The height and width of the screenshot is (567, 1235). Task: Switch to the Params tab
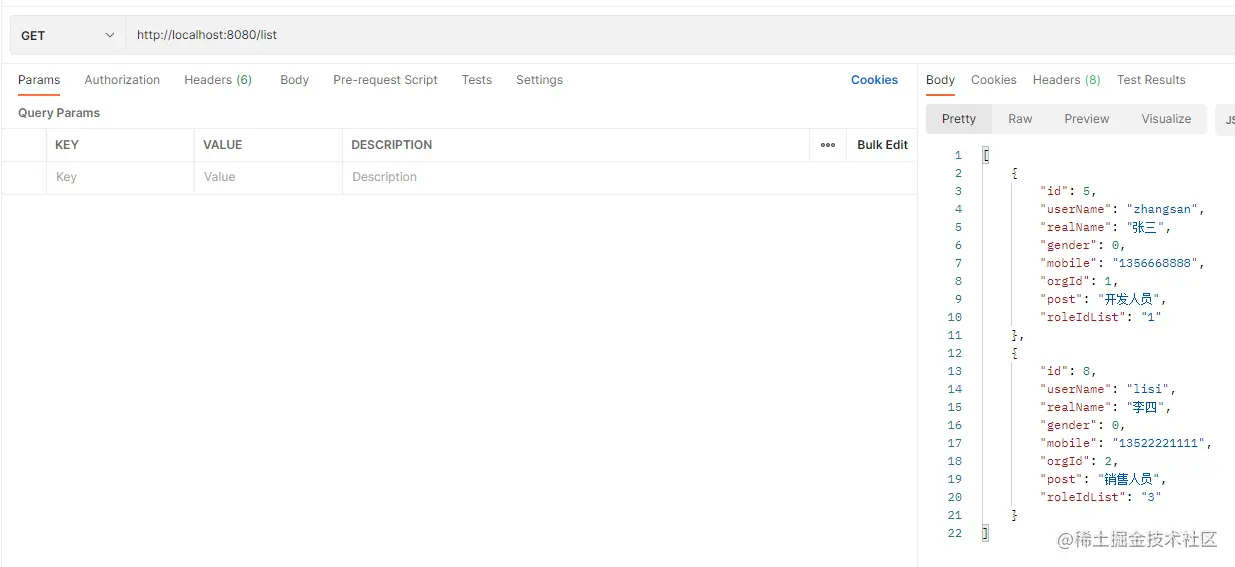coord(39,80)
